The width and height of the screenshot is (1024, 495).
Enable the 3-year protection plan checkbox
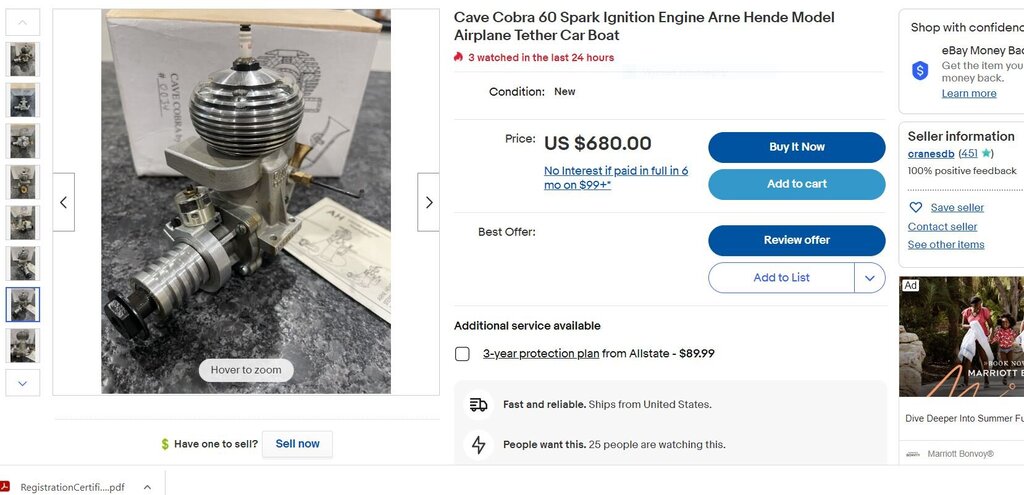coord(462,354)
